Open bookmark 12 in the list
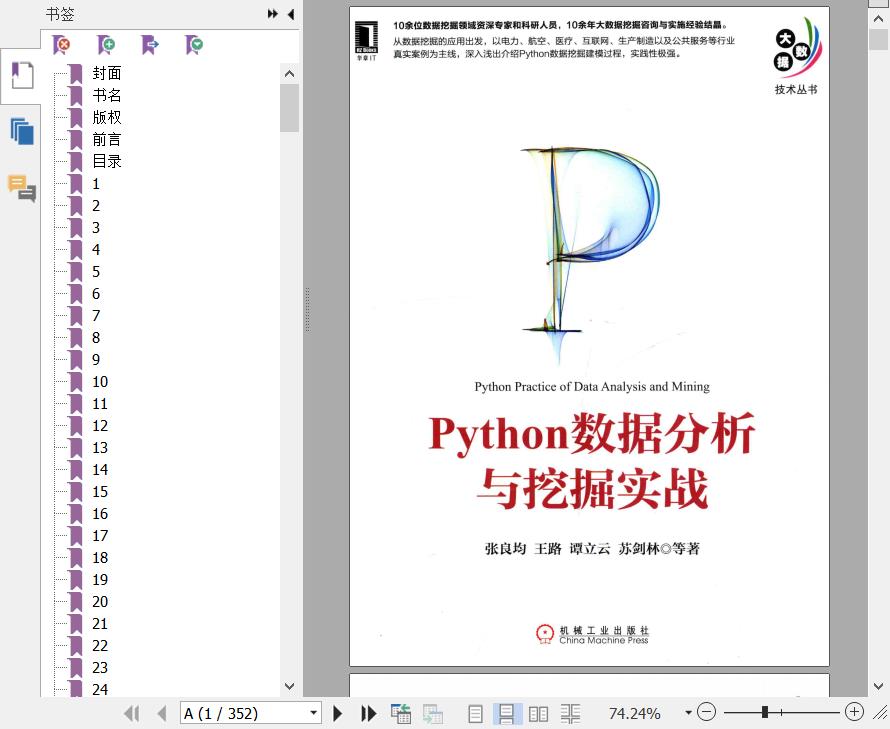Viewport: 890px width, 729px height. [x=100, y=426]
